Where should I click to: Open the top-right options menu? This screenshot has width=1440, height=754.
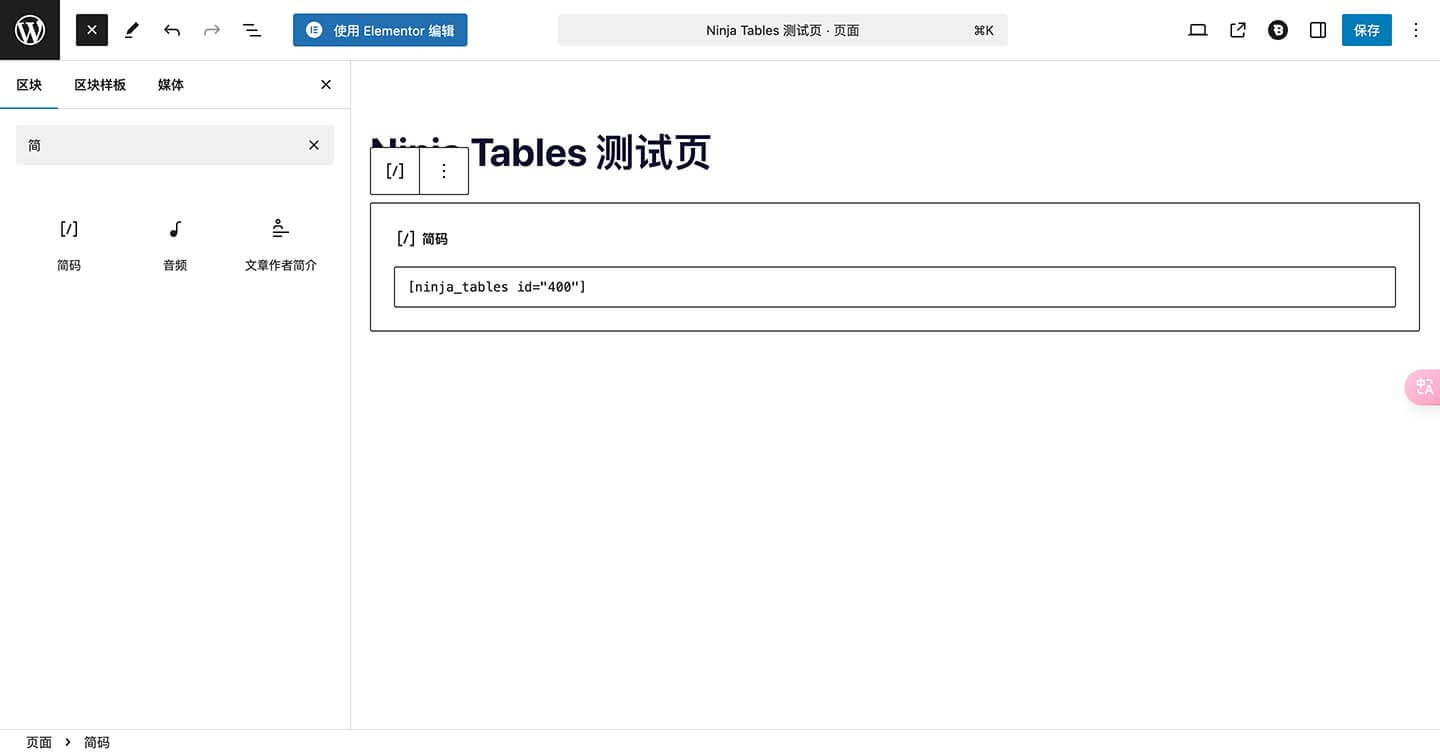1415,30
